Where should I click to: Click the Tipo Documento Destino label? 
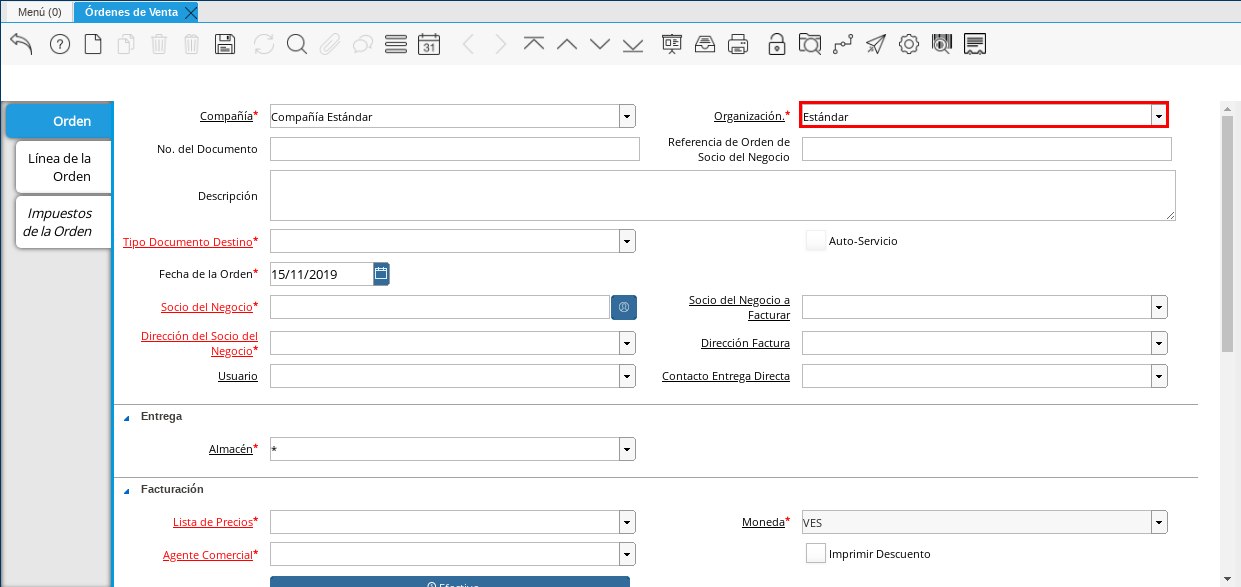(x=188, y=241)
